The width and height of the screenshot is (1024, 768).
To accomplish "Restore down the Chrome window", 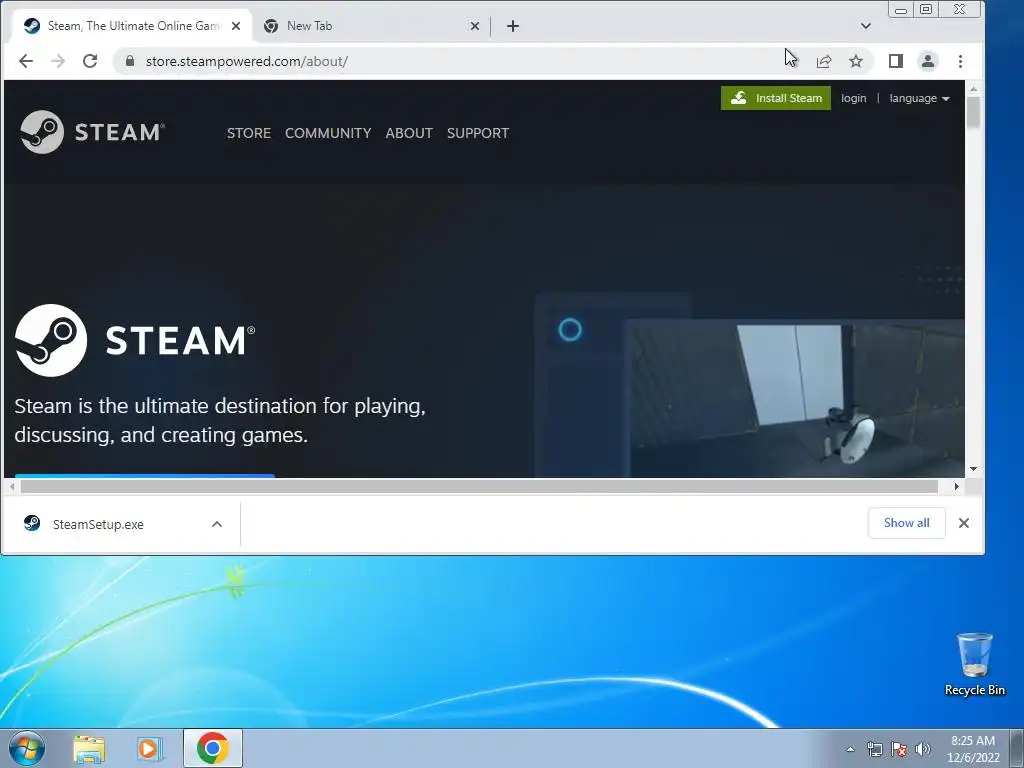I will click(926, 9).
